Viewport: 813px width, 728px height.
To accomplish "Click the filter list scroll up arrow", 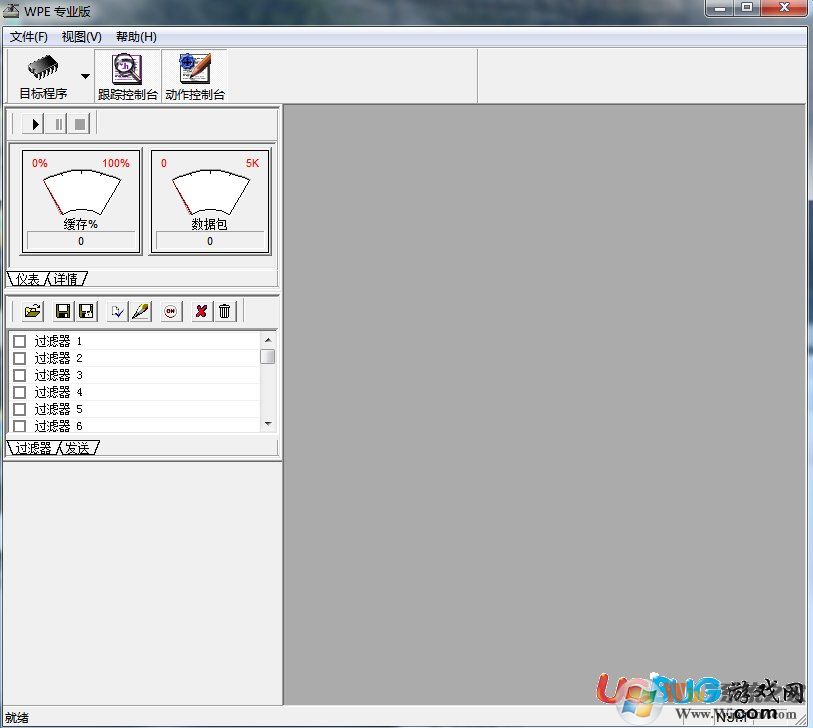I will pos(268,340).
